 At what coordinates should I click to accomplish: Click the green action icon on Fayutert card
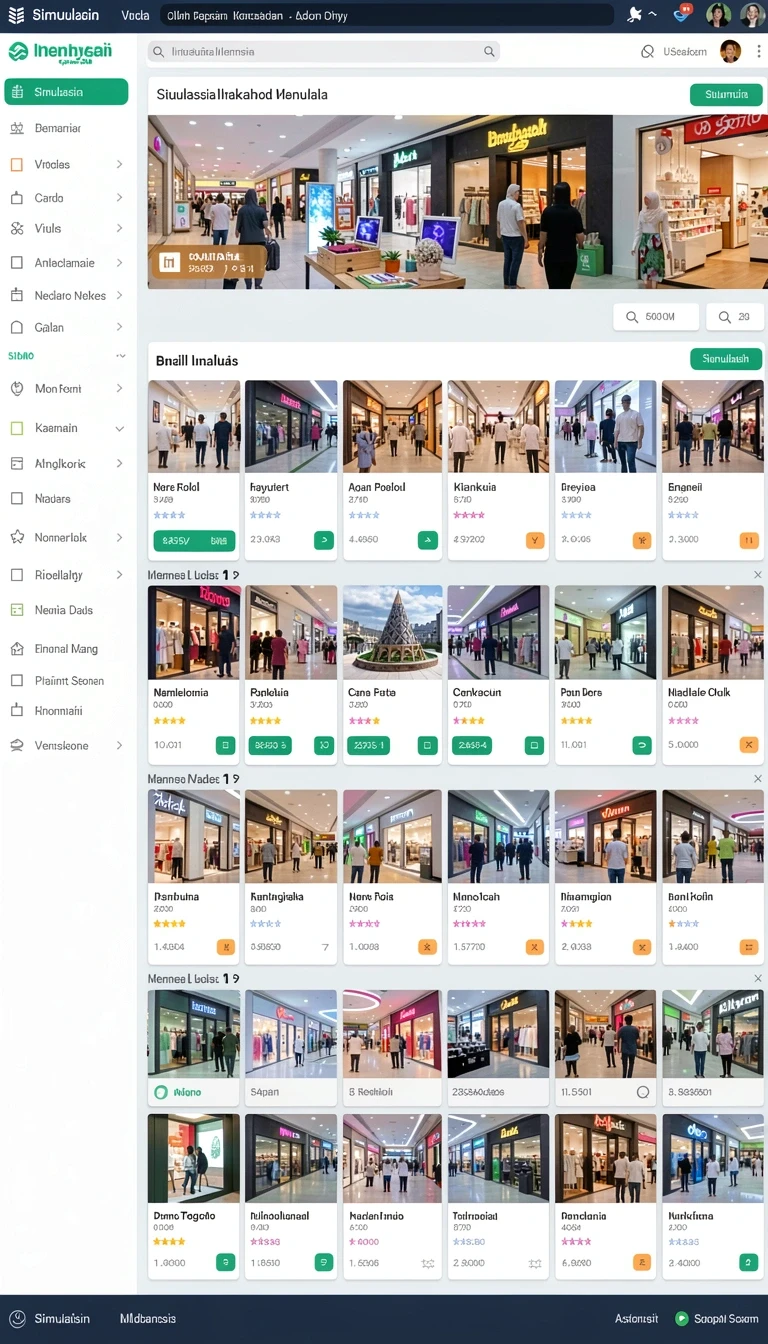coord(324,540)
